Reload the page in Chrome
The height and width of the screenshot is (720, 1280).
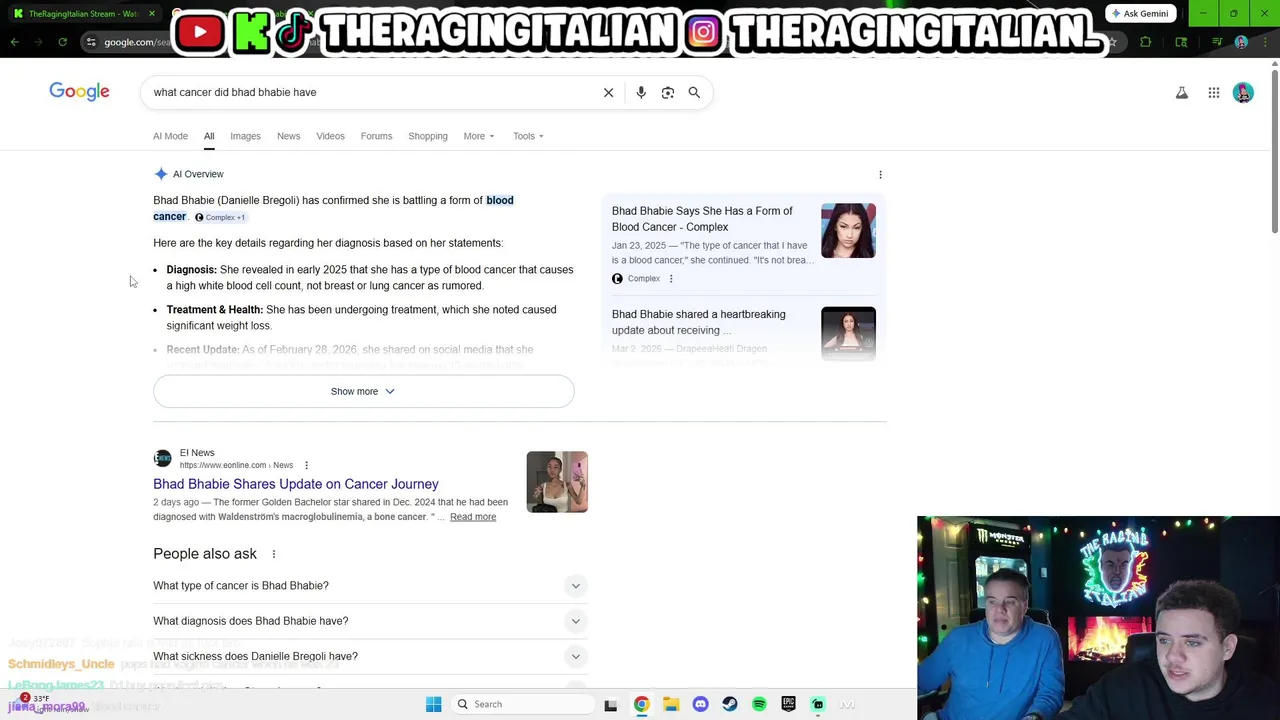pos(62,42)
